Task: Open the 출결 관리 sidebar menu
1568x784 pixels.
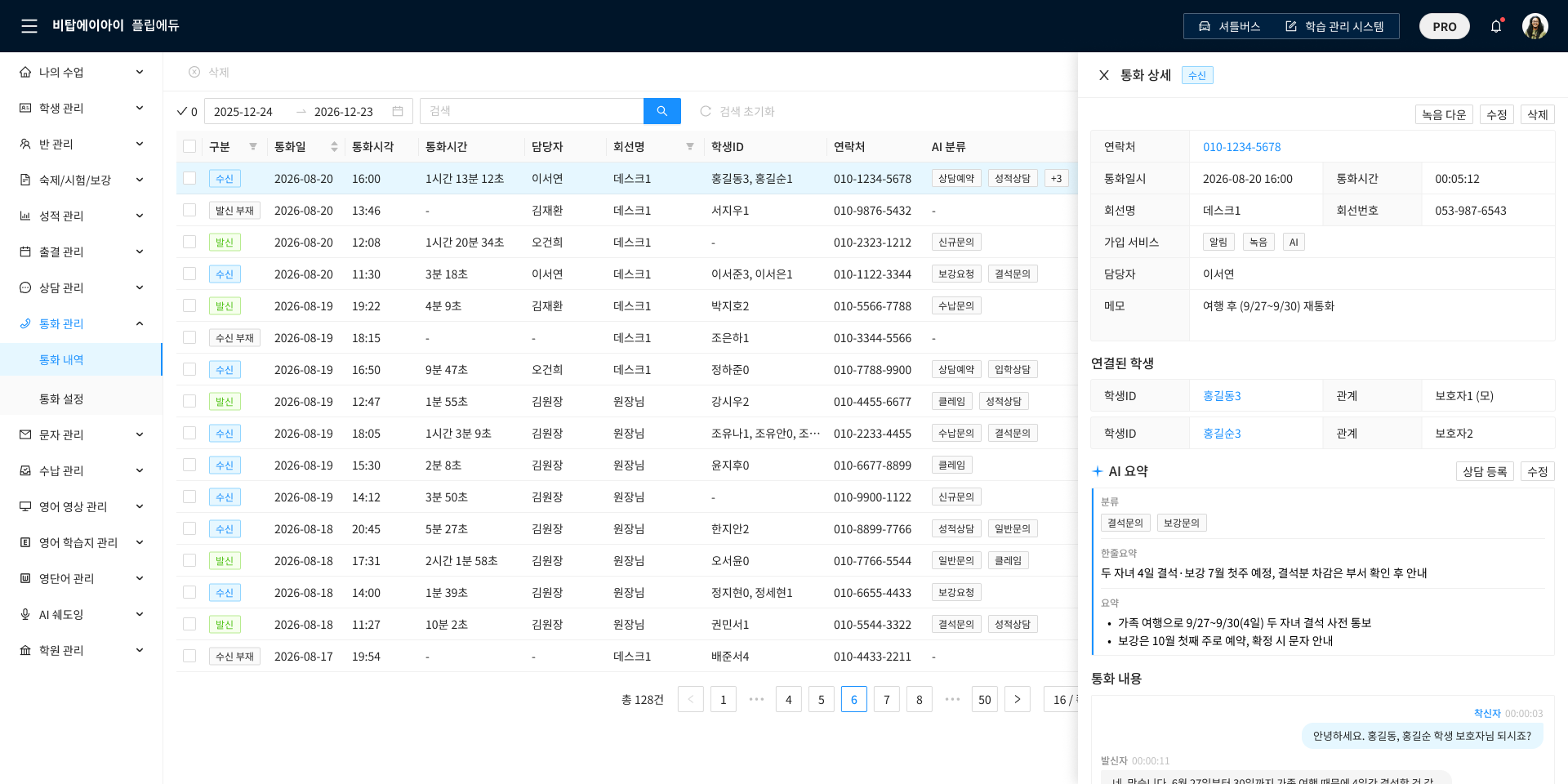Action: click(81, 252)
